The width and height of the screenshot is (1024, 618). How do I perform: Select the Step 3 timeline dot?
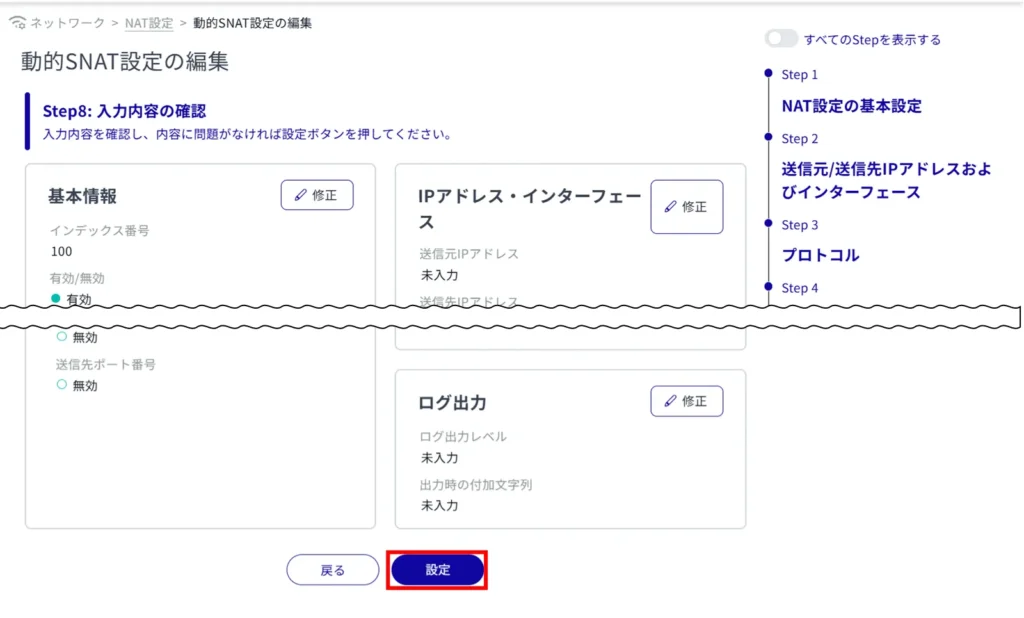coord(768,224)
